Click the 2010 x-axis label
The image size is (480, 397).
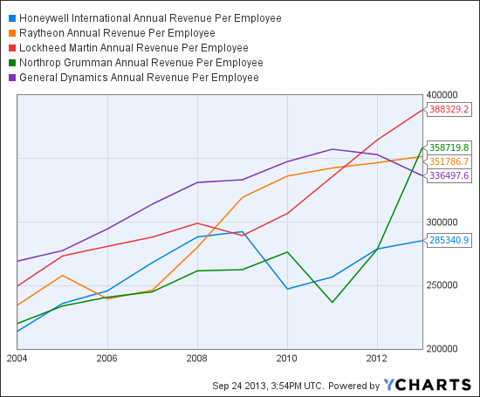287,358
